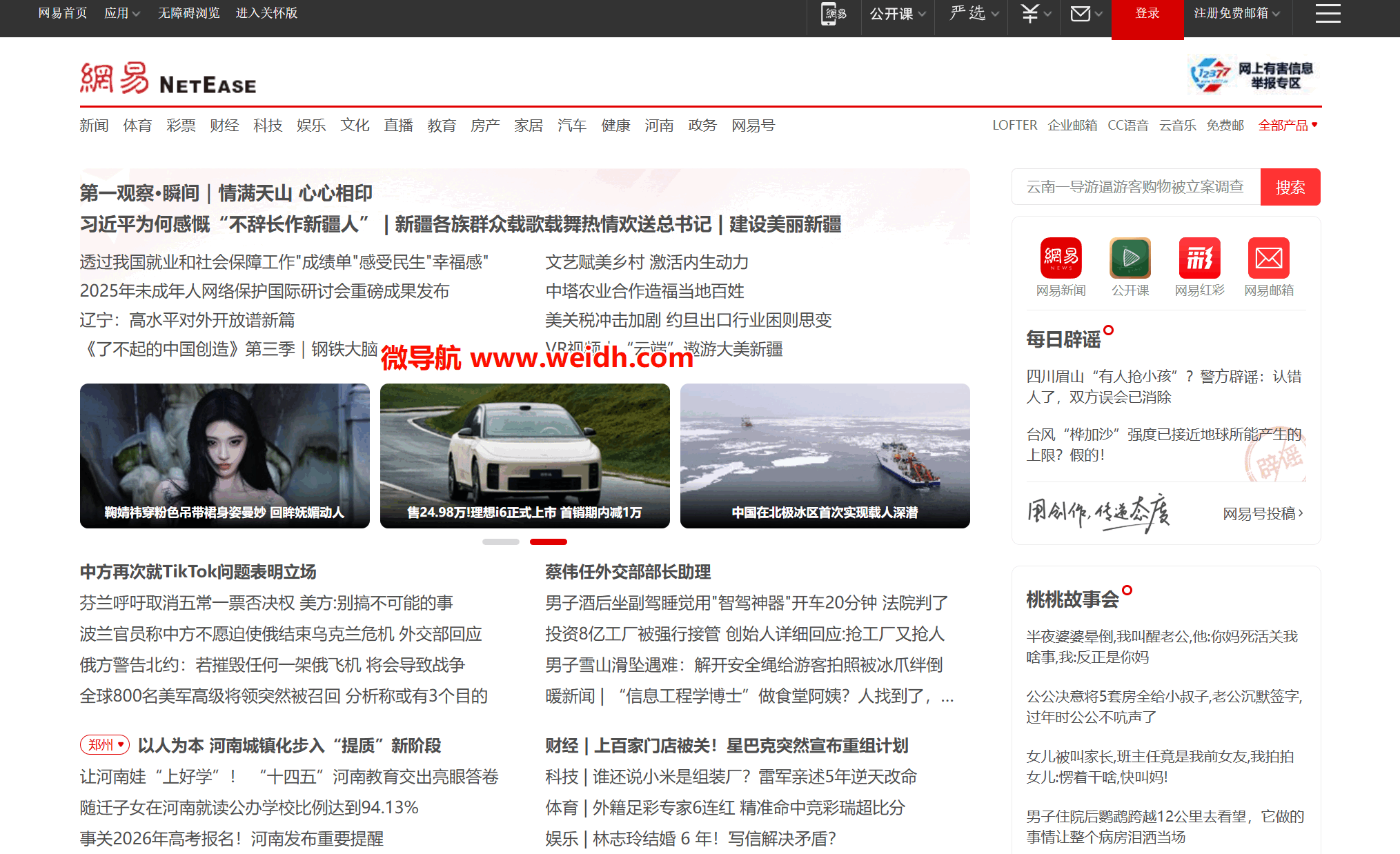Open the 财经 navigation tab
Viewport: 1400px width, 854px height.
tap(224, 126)
